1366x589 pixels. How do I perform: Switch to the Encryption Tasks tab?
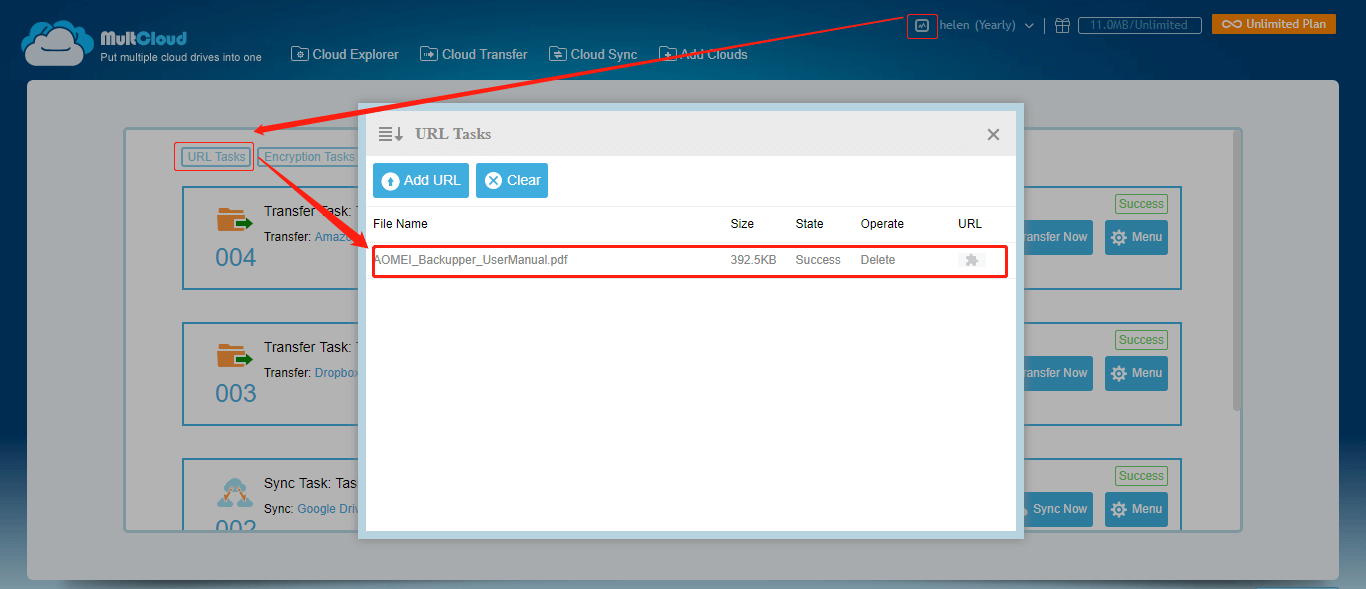coord(308,157)
